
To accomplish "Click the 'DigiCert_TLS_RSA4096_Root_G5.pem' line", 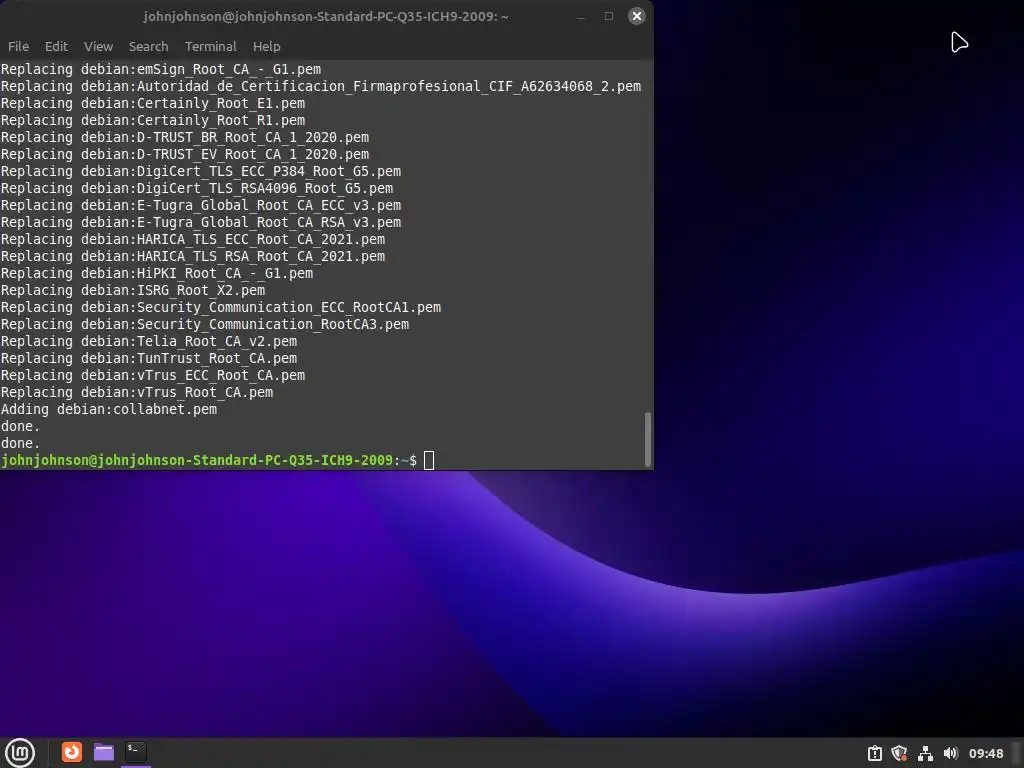I will tap(197, 188).
